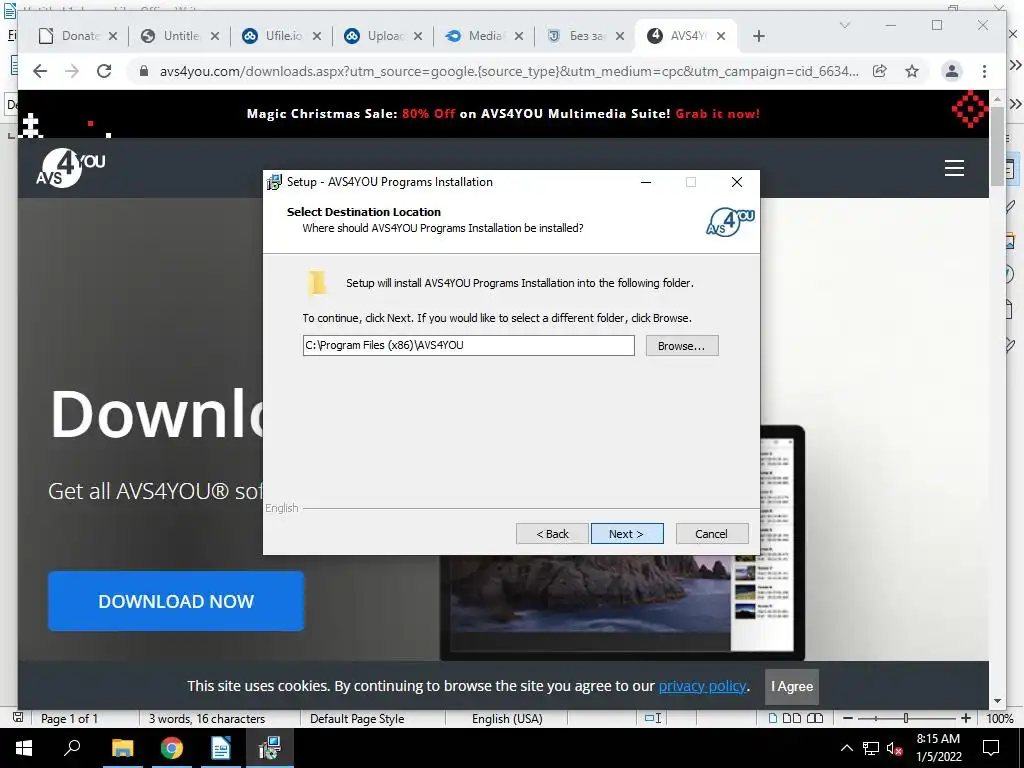Close the Ufile.io tab

317,36
